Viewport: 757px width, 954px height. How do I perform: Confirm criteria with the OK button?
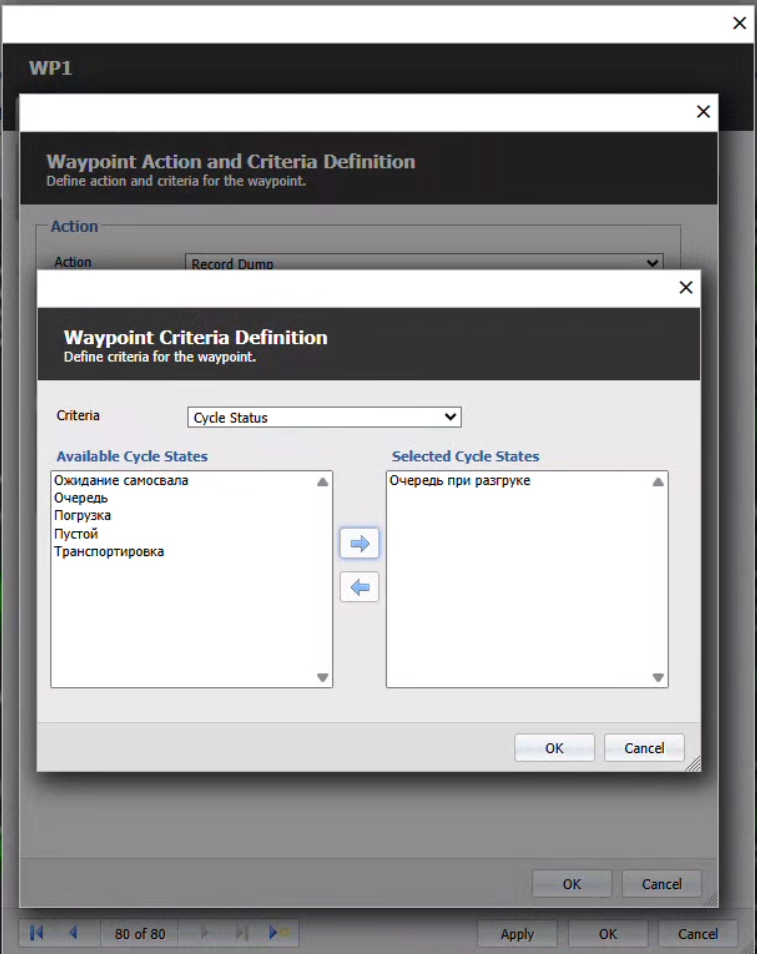point(554,748)
